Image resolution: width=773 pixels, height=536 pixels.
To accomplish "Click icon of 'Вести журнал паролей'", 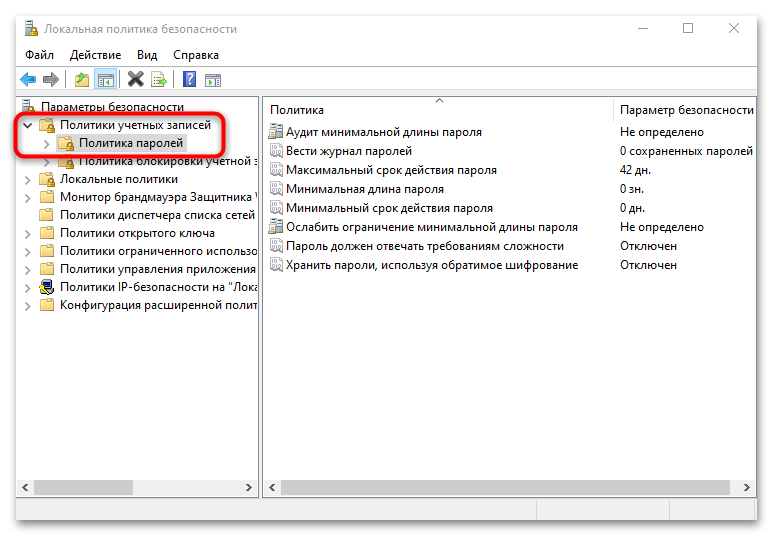I will tap(276, 151).
